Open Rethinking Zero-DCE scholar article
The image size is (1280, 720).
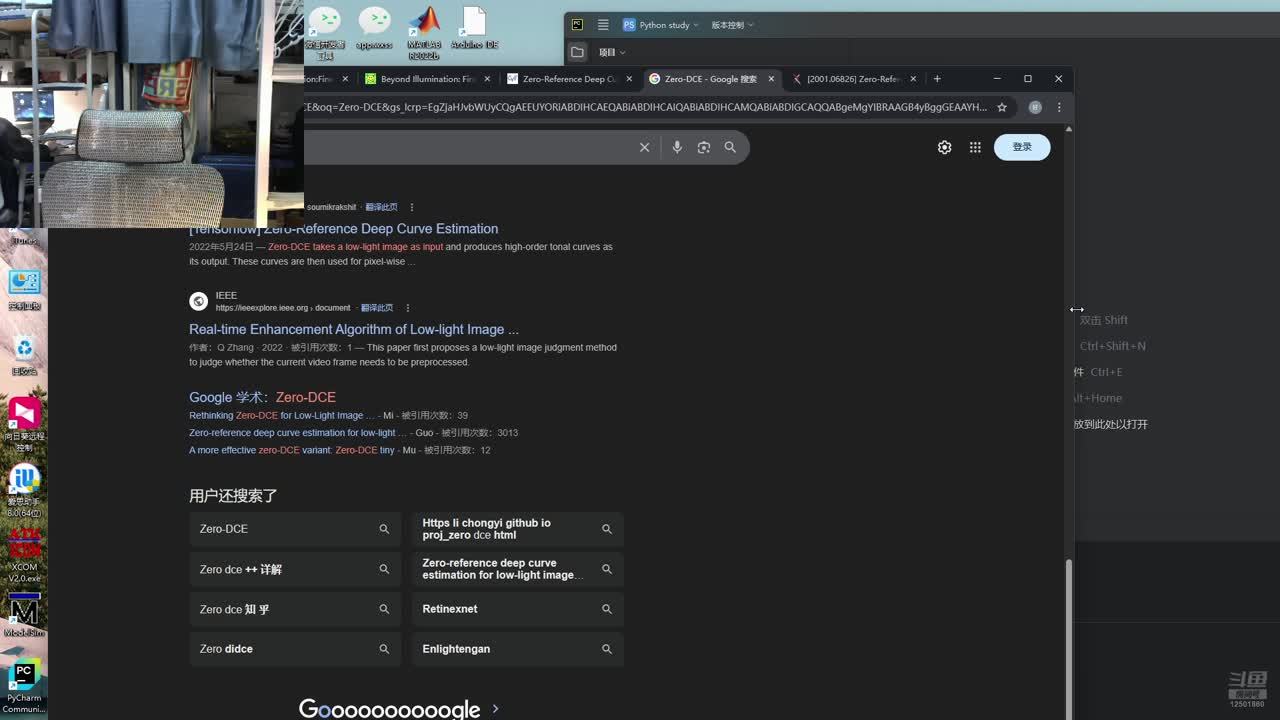coord(281,415)
